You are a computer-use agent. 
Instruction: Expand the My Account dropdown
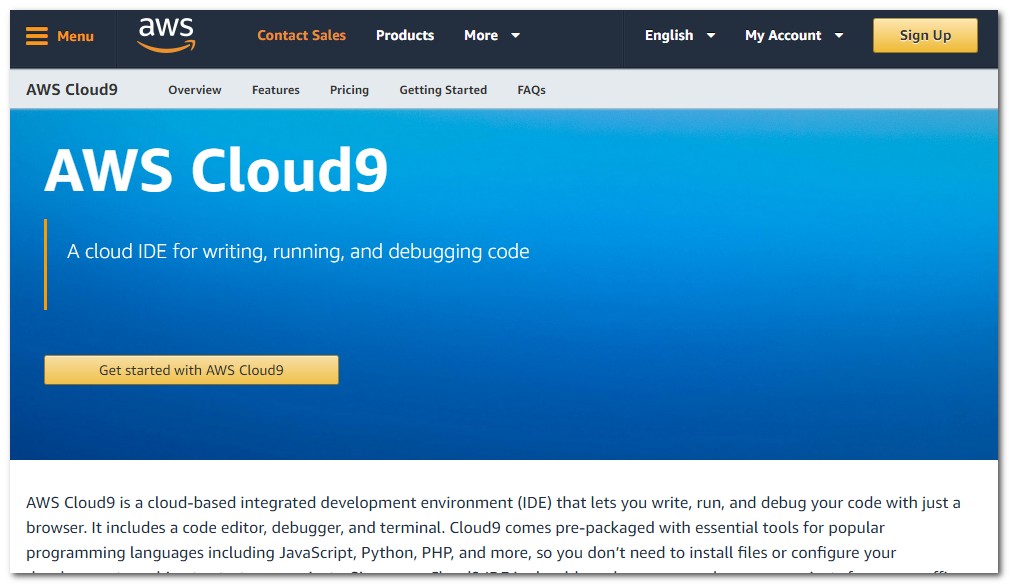pos(793,35)
